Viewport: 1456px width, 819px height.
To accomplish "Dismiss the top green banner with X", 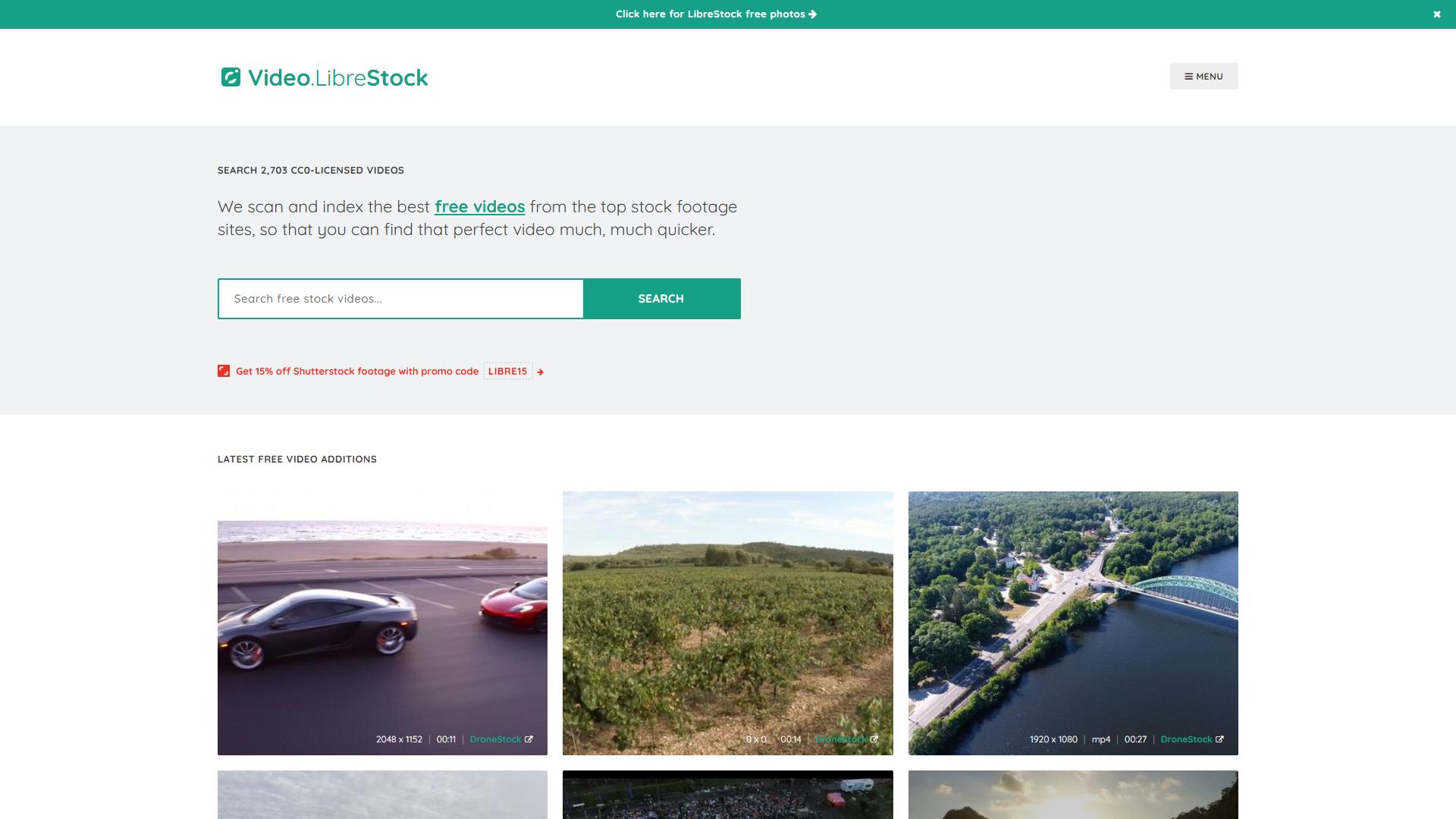I will pos(1436,14).
